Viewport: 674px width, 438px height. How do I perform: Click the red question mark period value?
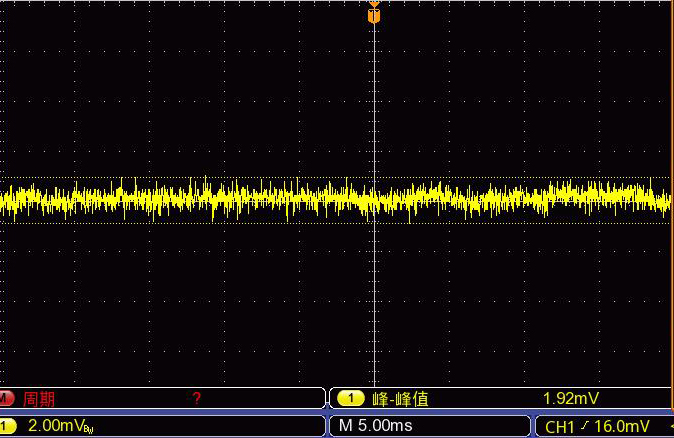196,398
